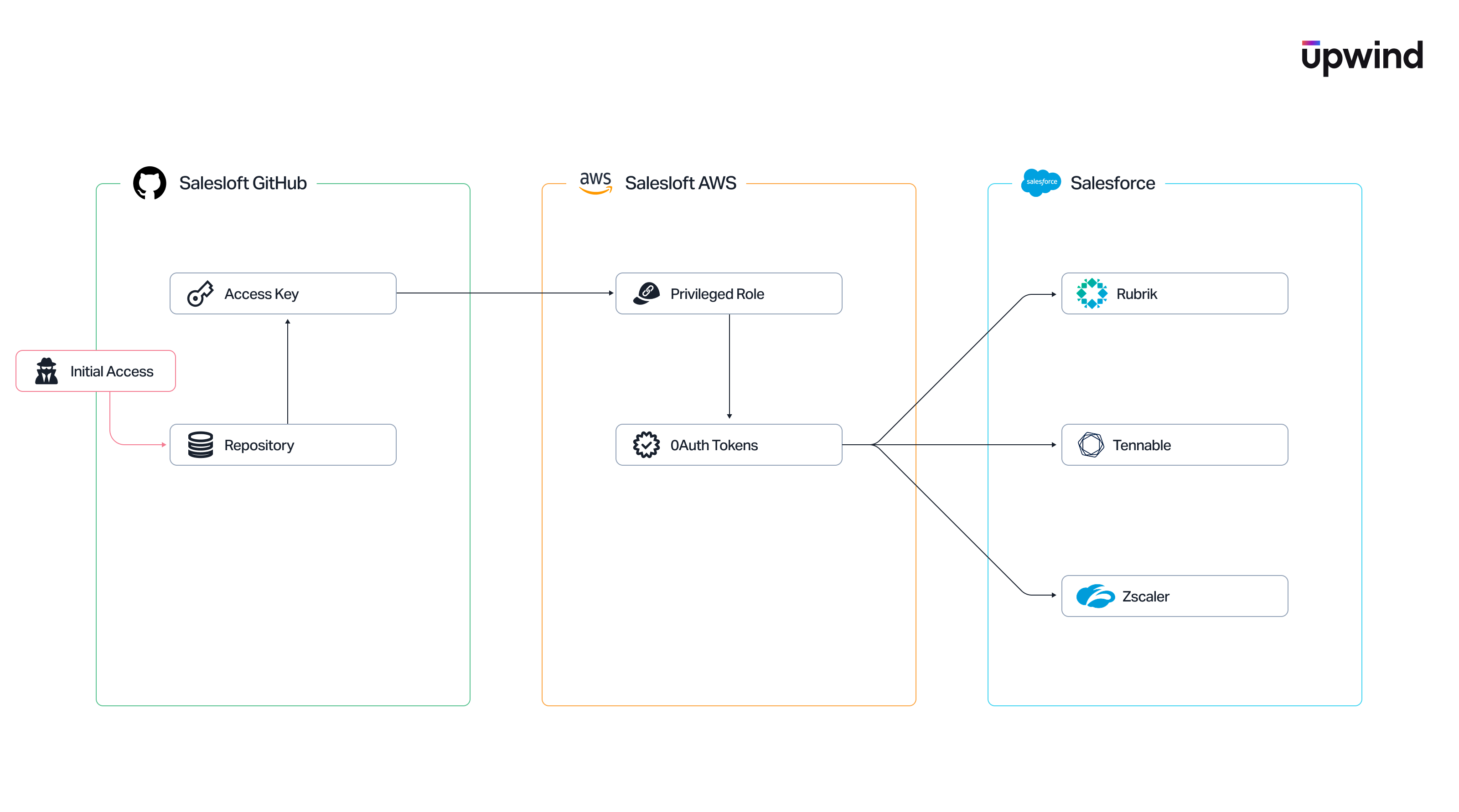The width and height of the screenshot is (1459, 812).
Task: Select the Initial Access label
Action: point(112,371)
